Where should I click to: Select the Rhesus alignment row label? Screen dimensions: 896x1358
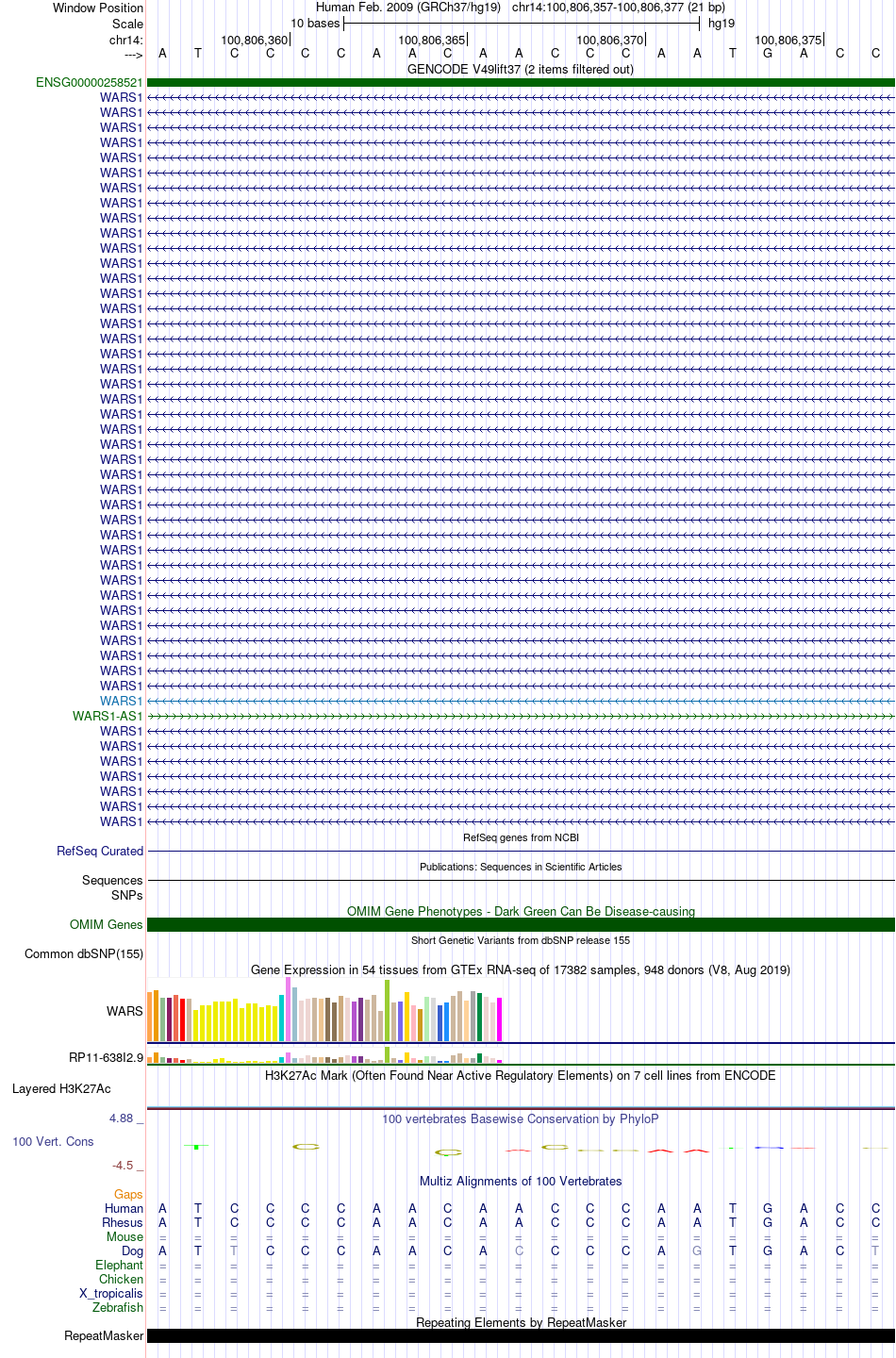point(123,1222)
